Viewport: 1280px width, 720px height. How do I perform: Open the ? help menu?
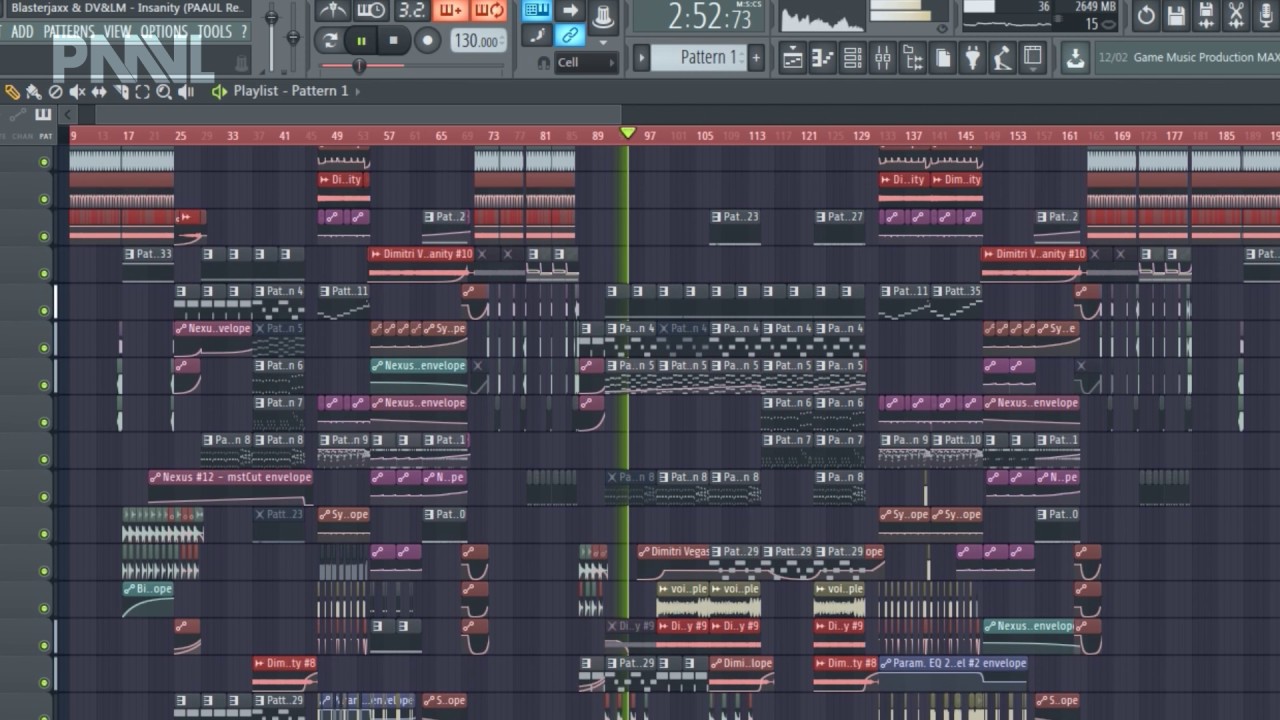click(x=244, y=32)
